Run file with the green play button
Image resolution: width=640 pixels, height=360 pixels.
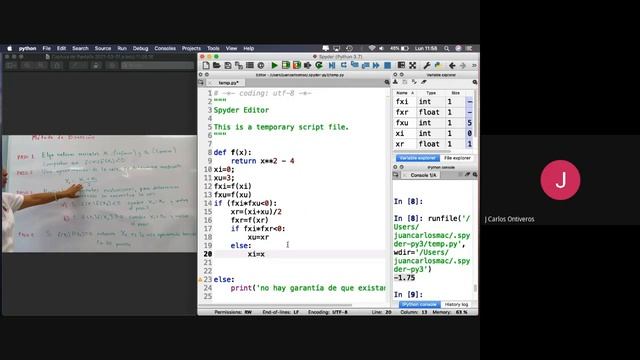tap(275, 65)
